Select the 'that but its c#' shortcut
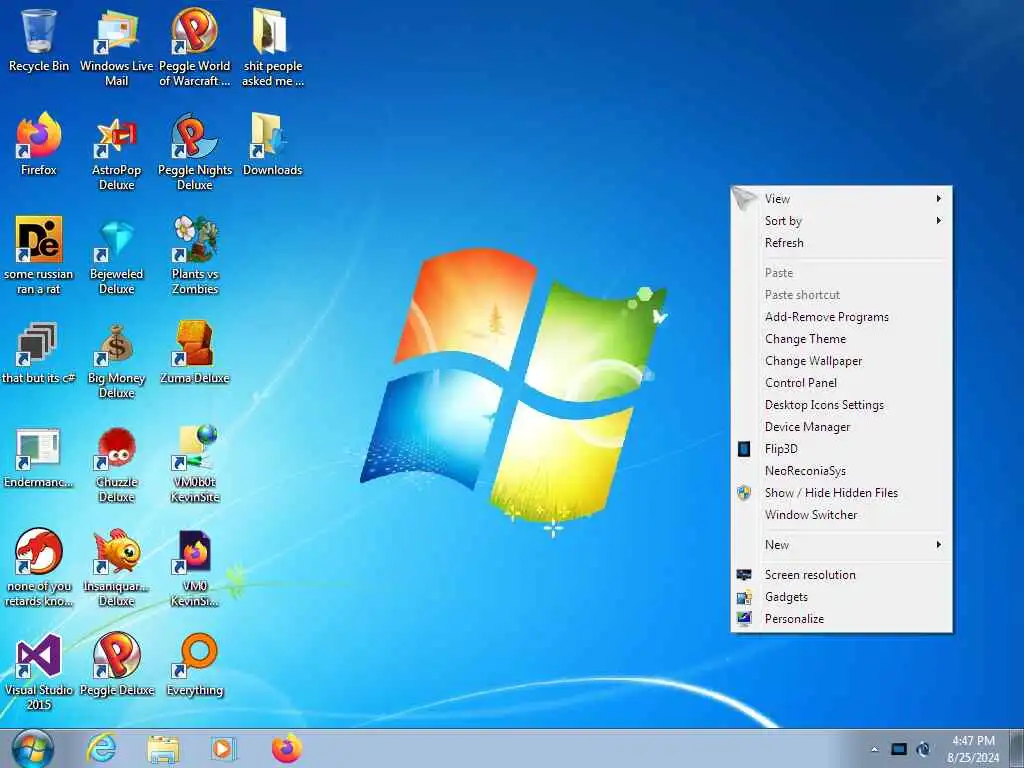Image resolution: width=1024 pixels, height=768 pixels. point(39,353)
